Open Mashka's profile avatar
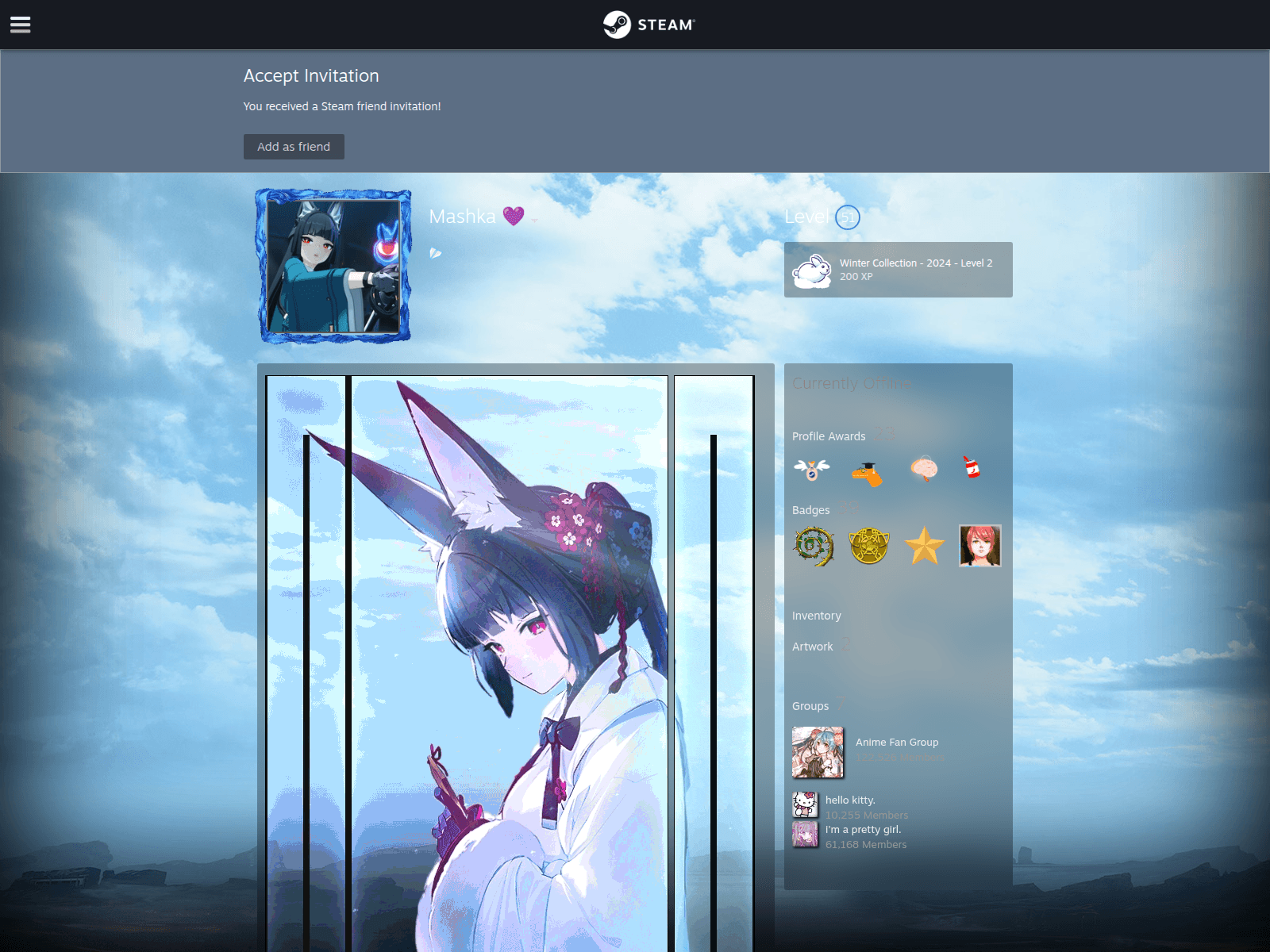Image resolution: width=1270 pixels, height=952 pixels. [333, 266]
